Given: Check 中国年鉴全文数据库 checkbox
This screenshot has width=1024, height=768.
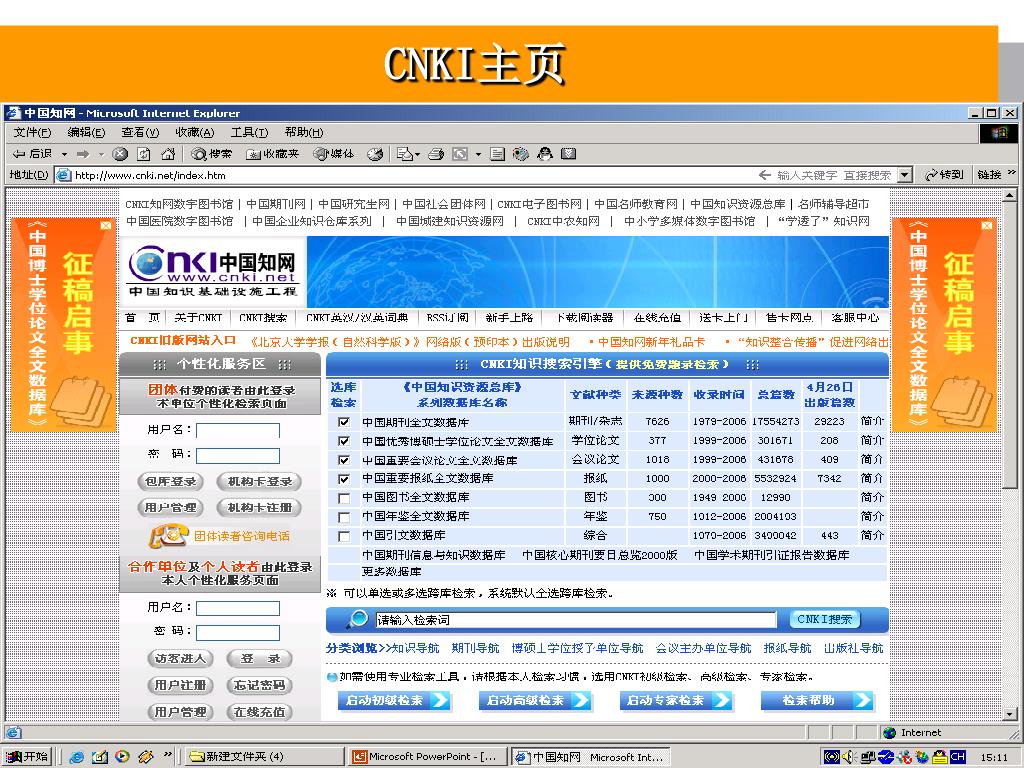Looking at the screenshot, I should pos(344,517).
